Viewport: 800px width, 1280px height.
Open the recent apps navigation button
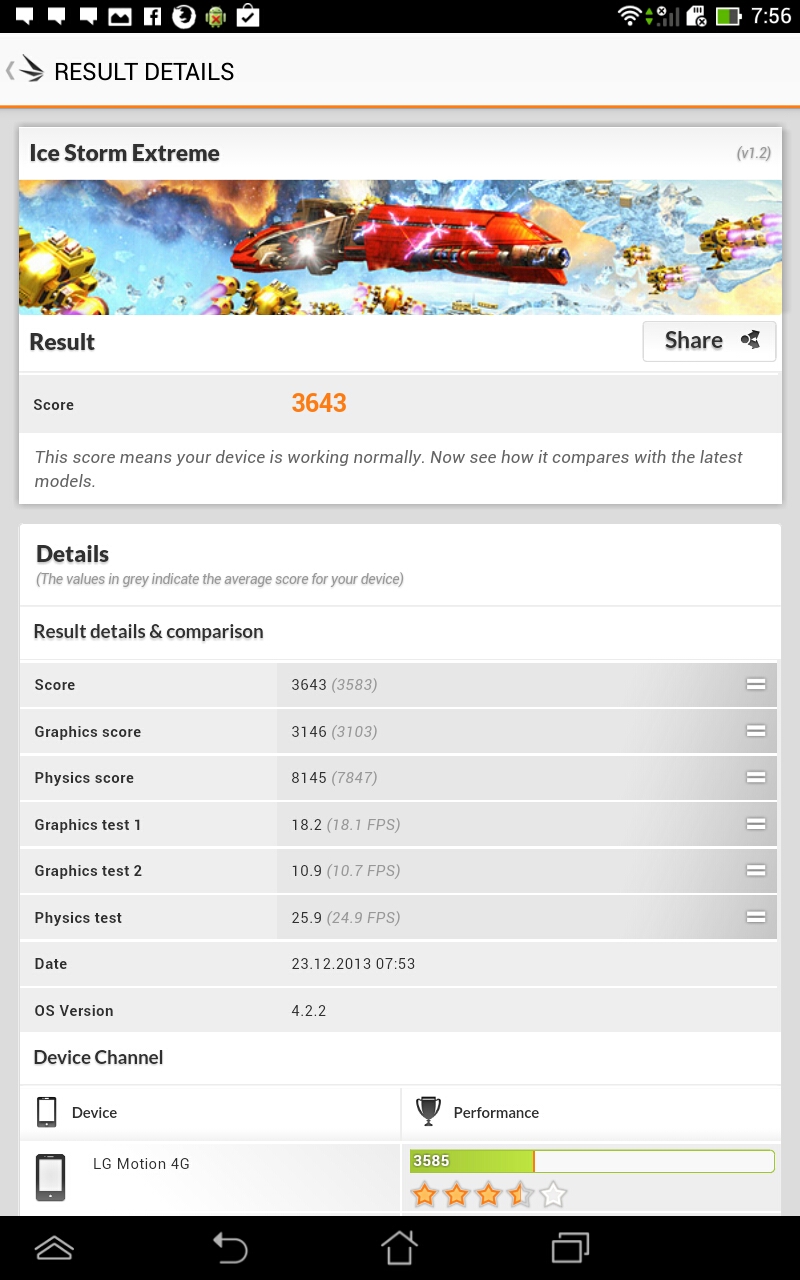[x=571, y=1247]
